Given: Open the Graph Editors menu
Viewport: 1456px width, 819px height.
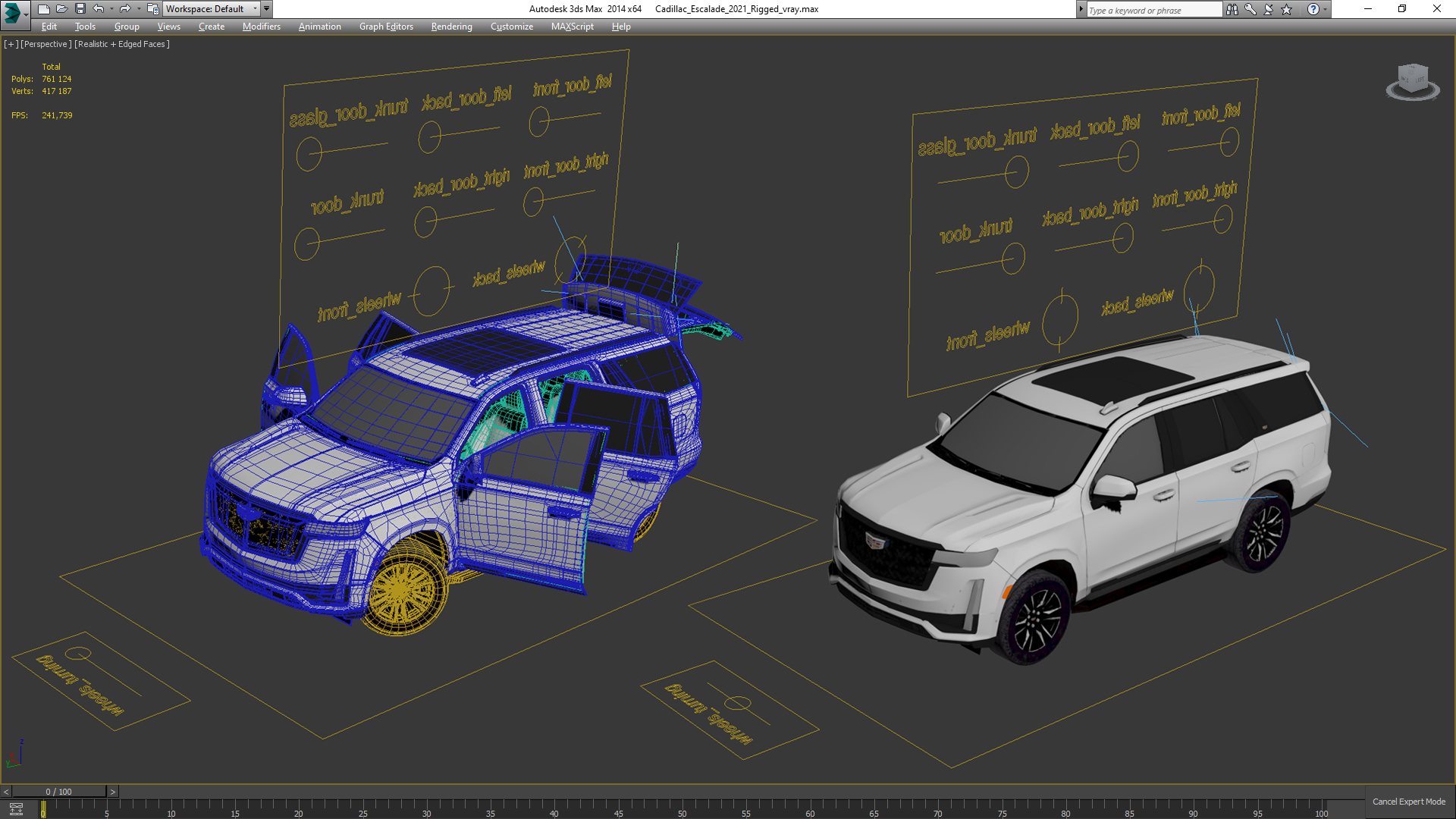Looking at the screenshot, I should [x=386, y=27].
